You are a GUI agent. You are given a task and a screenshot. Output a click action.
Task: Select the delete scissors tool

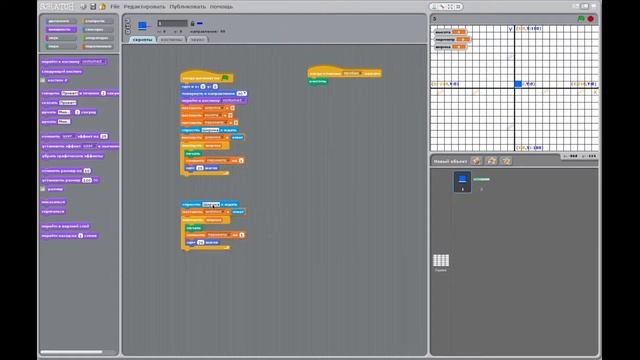[442, 7]
